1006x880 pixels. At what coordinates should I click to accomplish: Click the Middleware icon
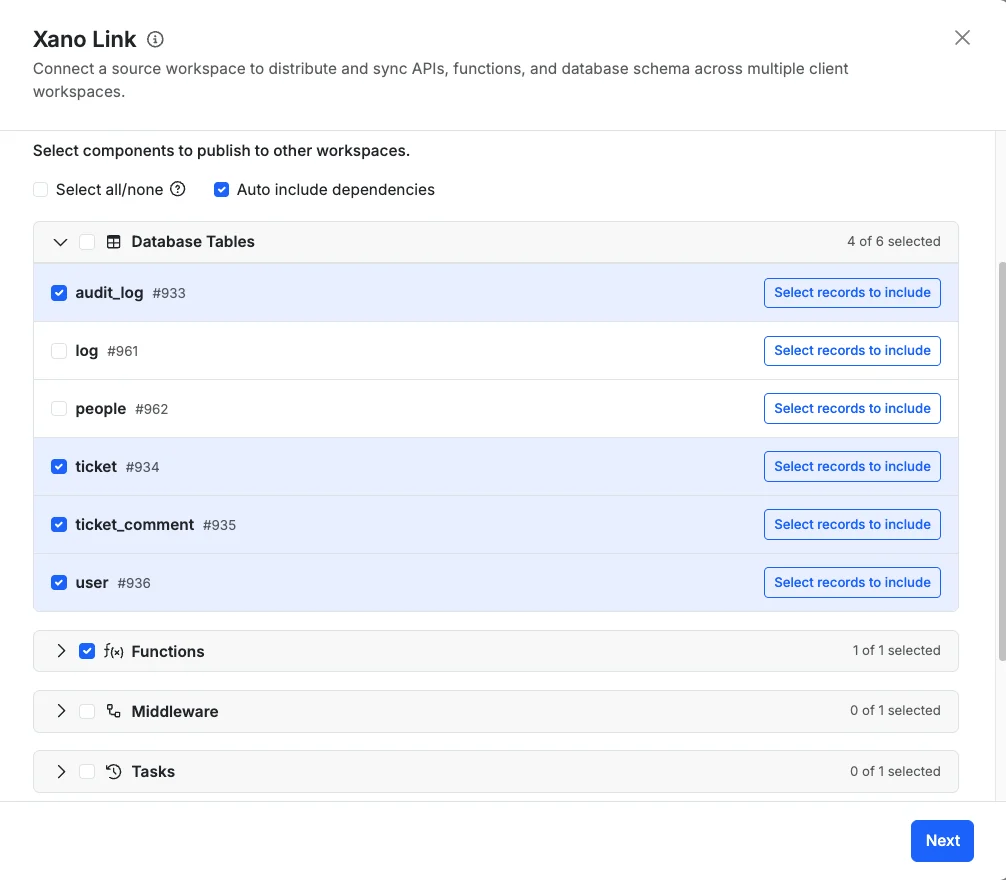pyautogui.click(x=114, y=711)
